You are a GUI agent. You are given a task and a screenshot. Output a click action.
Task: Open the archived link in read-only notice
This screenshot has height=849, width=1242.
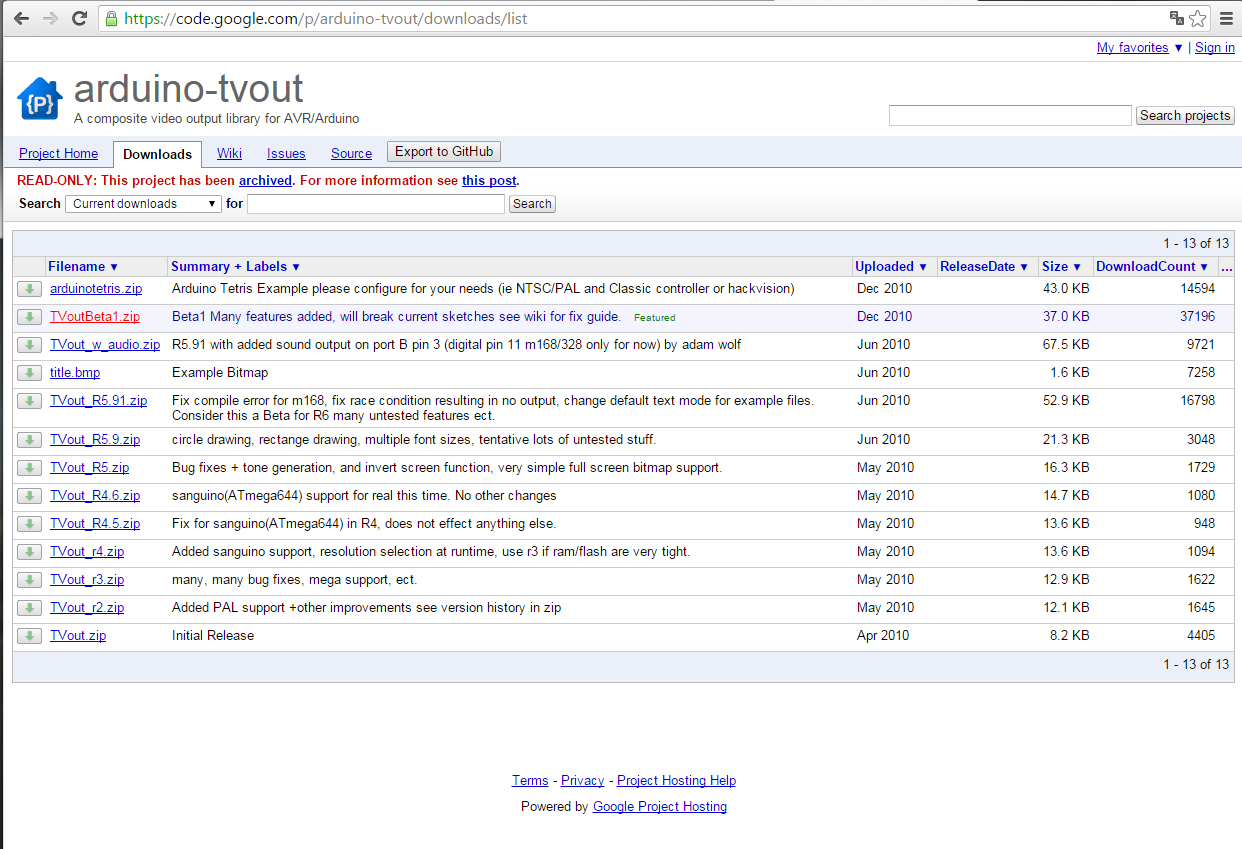[x=265, y=181]
